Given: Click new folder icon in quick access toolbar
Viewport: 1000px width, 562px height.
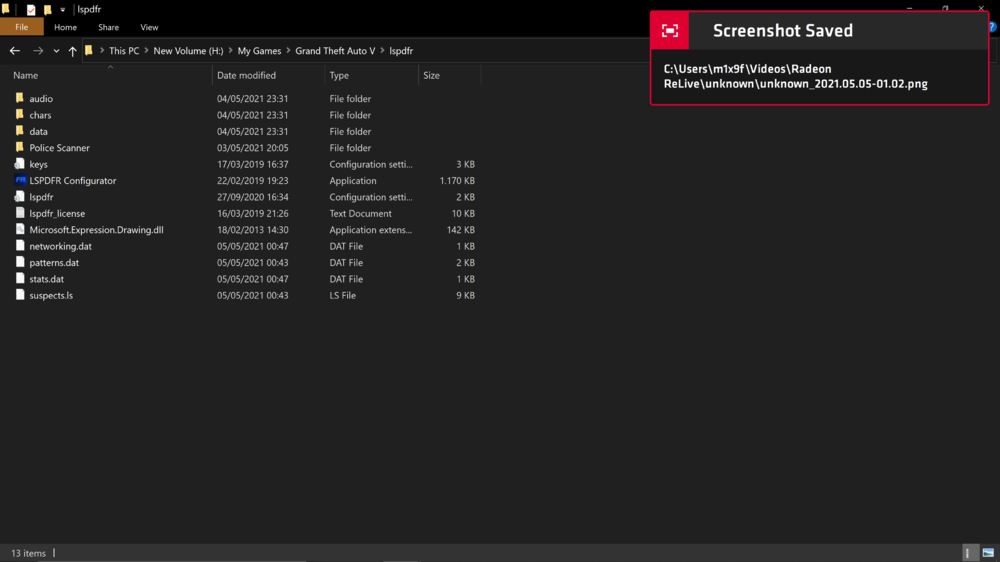Looking at the screenshot, I should pos(47,10).
